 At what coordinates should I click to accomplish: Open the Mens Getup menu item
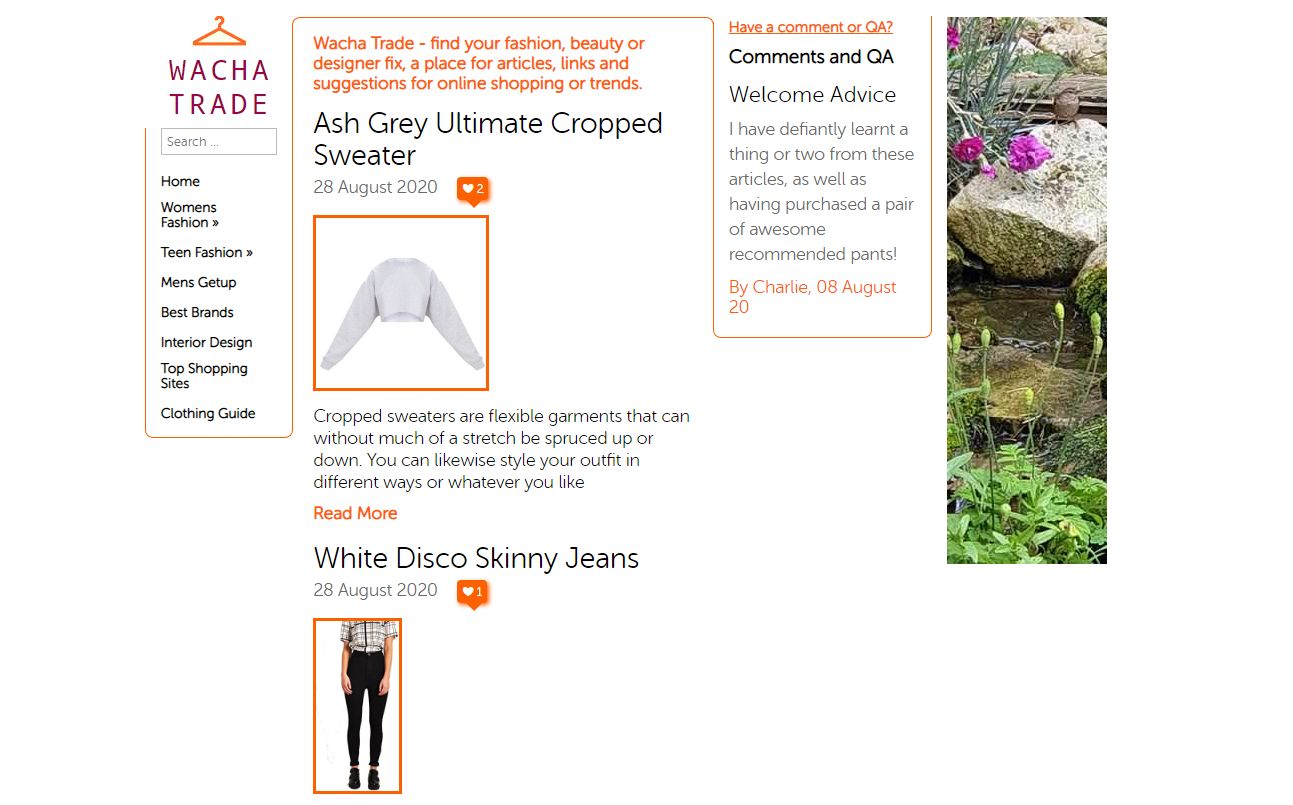point(198,282)
